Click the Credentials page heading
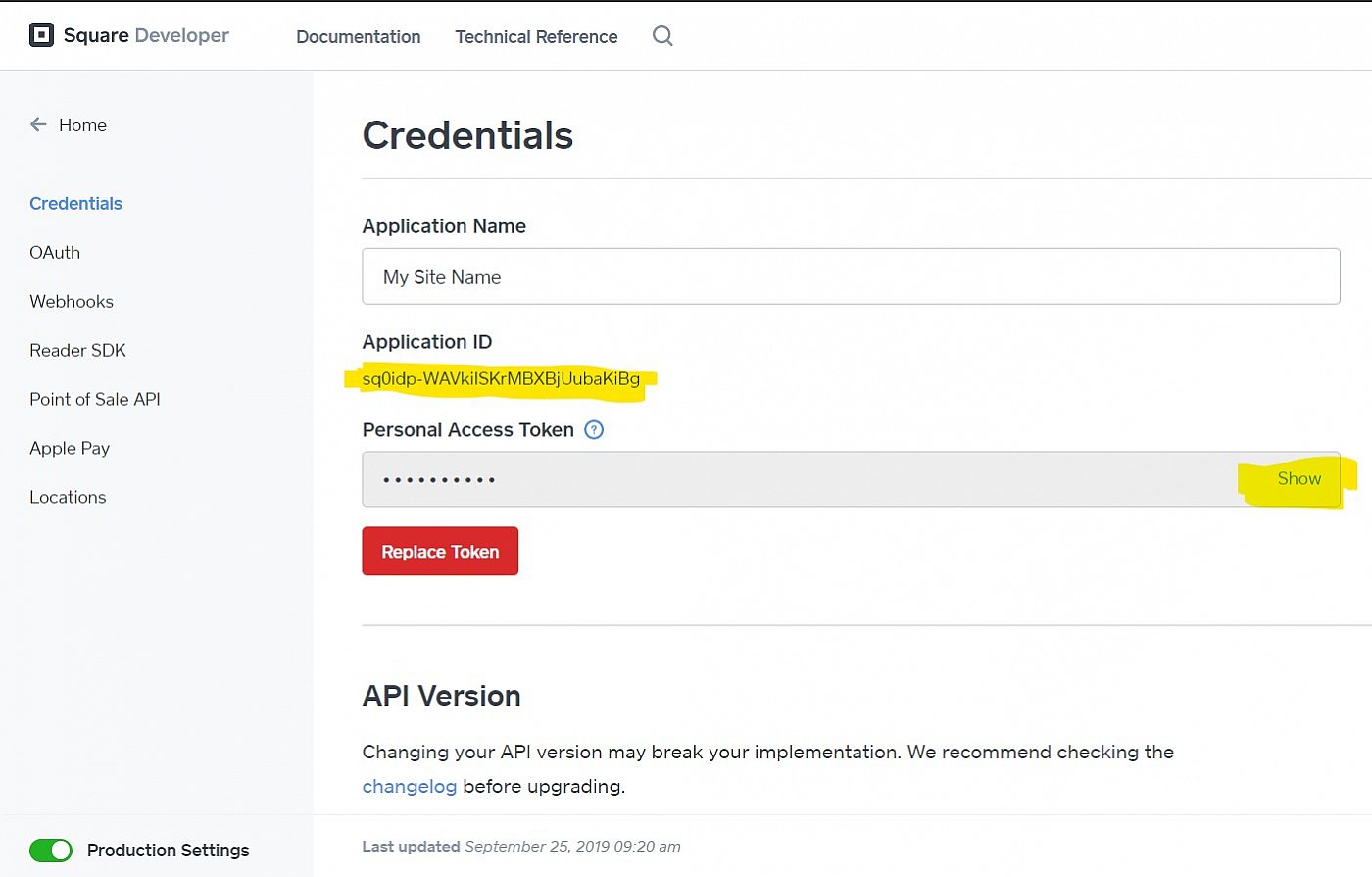The height and width of the screenshot is (877, 1372). coord(467,135)
